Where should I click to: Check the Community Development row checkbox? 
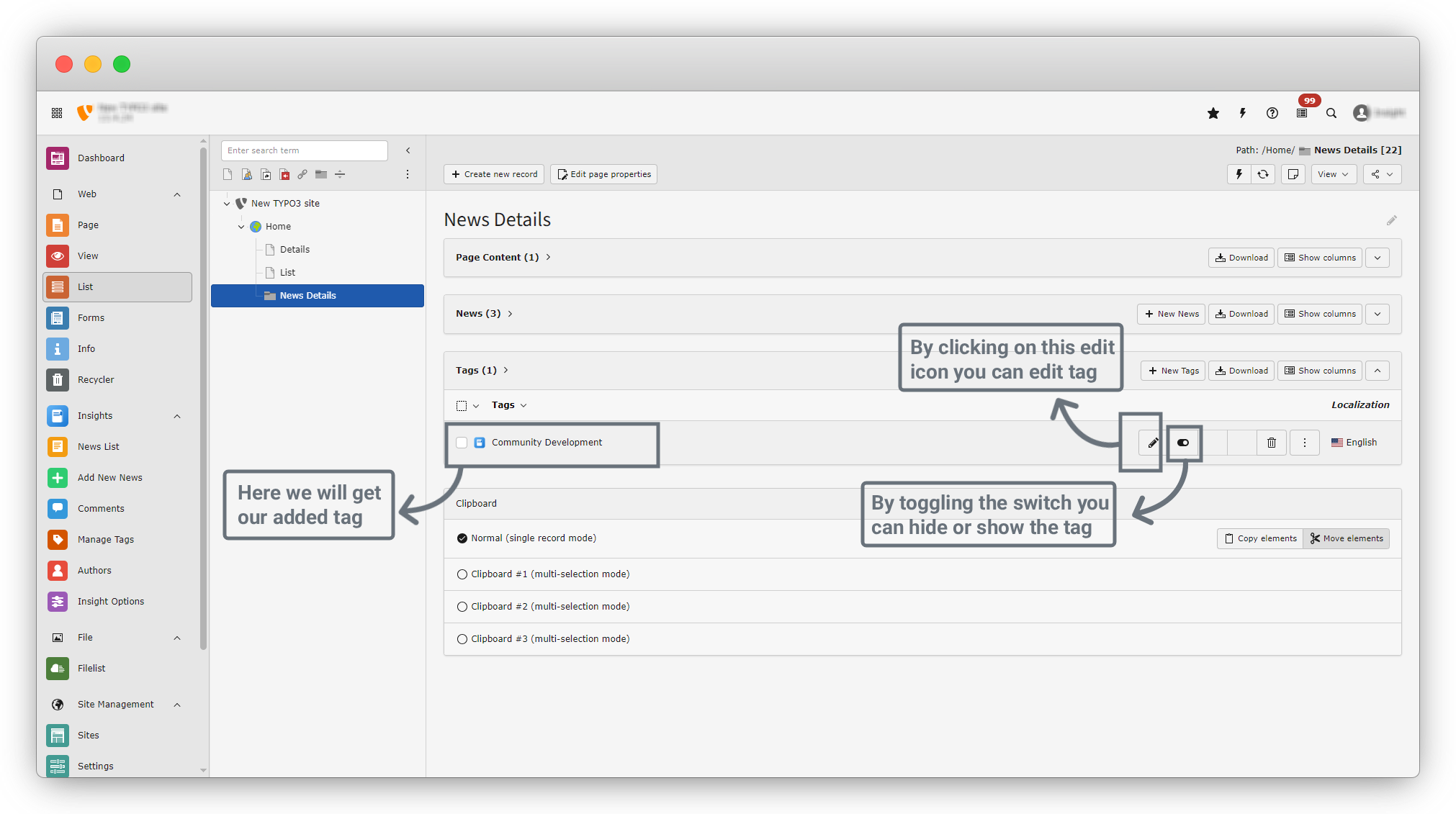point(462,443)
